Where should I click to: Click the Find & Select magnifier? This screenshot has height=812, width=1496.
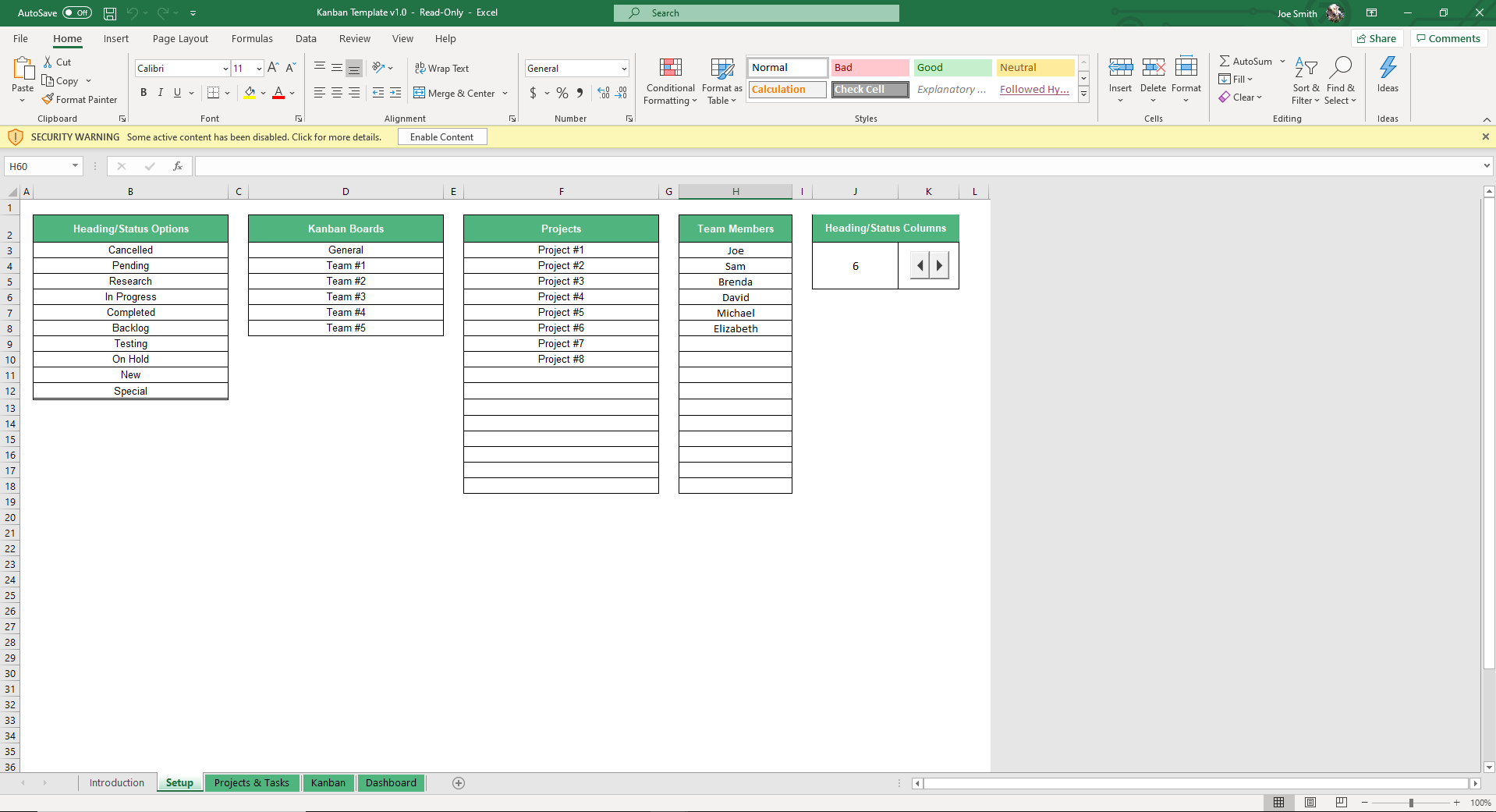click(1341, 68)
